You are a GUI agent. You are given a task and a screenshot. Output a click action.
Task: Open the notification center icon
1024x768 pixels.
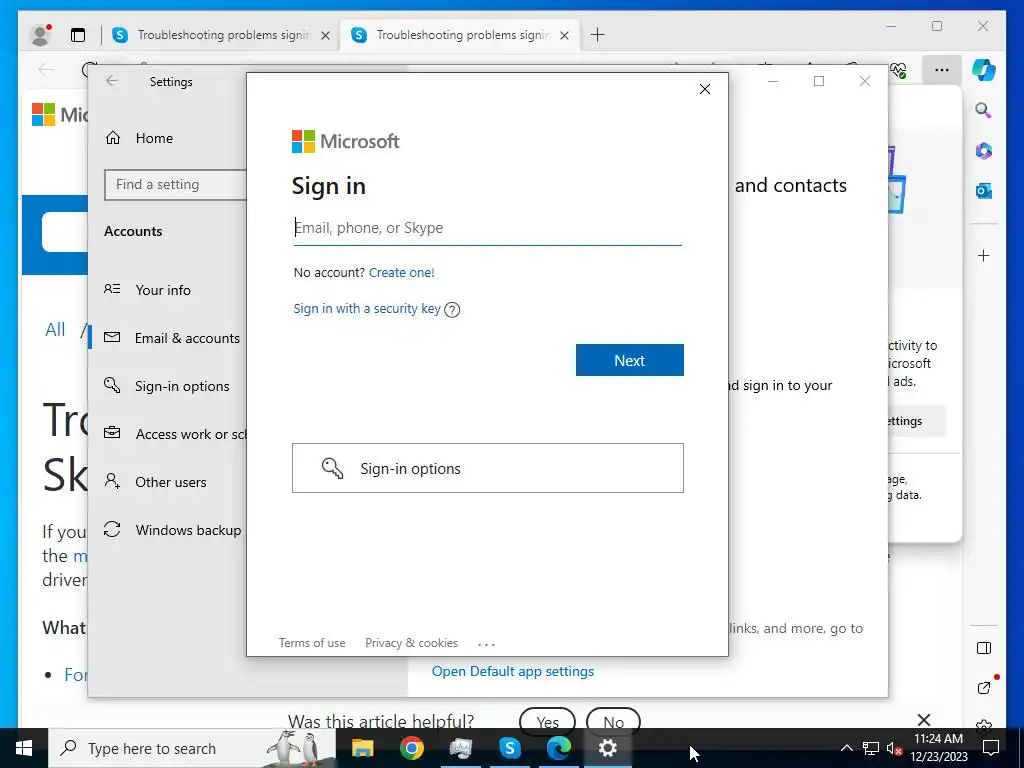[x=991, y=748]
